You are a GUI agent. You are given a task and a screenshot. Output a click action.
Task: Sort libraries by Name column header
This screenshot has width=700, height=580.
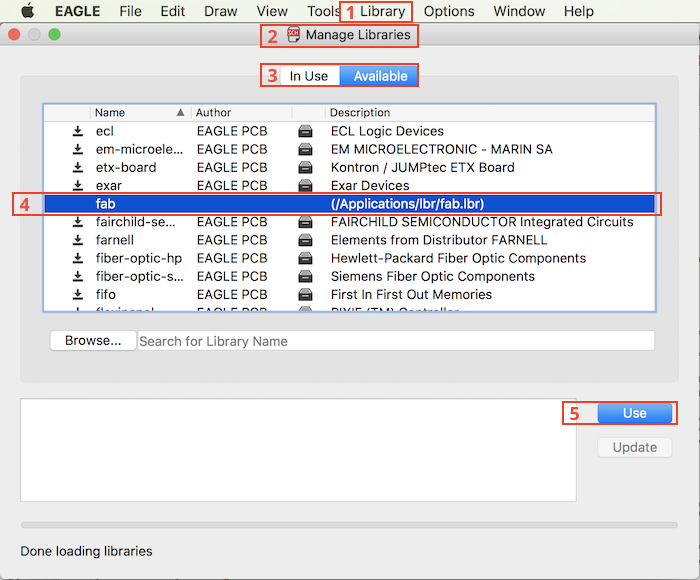[x=140, y=113]
